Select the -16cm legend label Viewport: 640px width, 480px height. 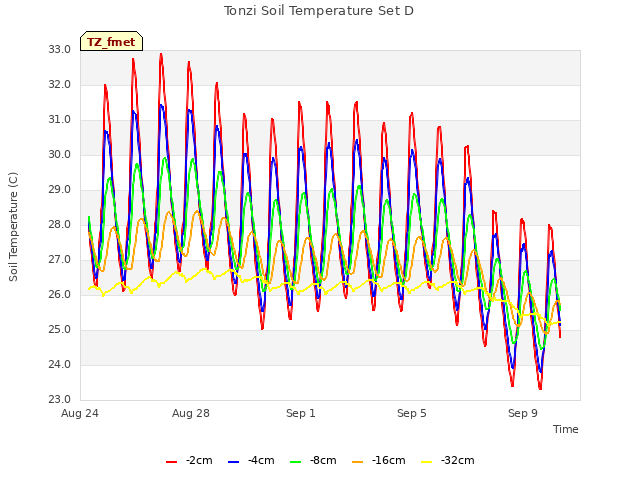[389, 461]
